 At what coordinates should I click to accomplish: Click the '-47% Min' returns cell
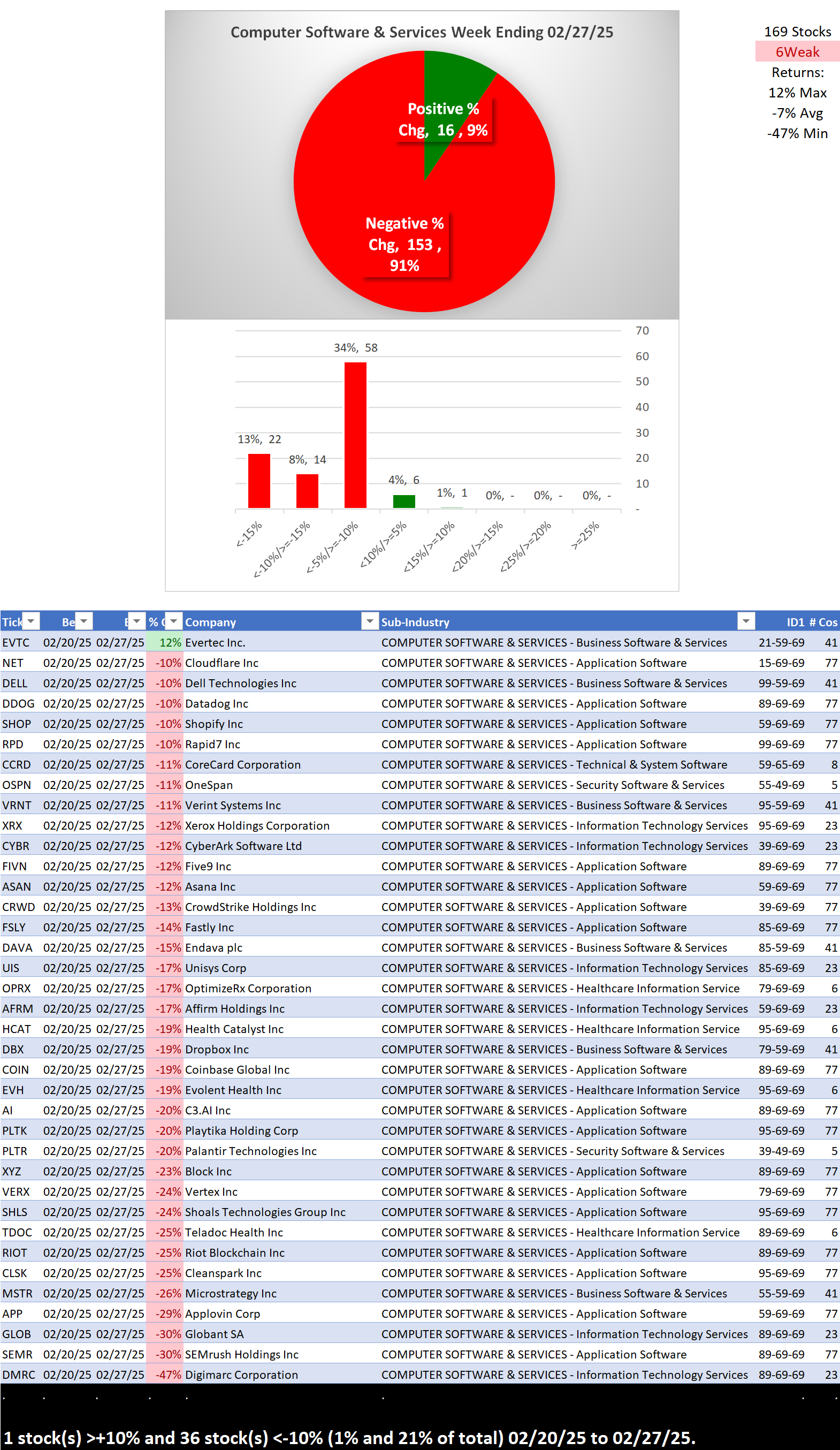(797, 133)
